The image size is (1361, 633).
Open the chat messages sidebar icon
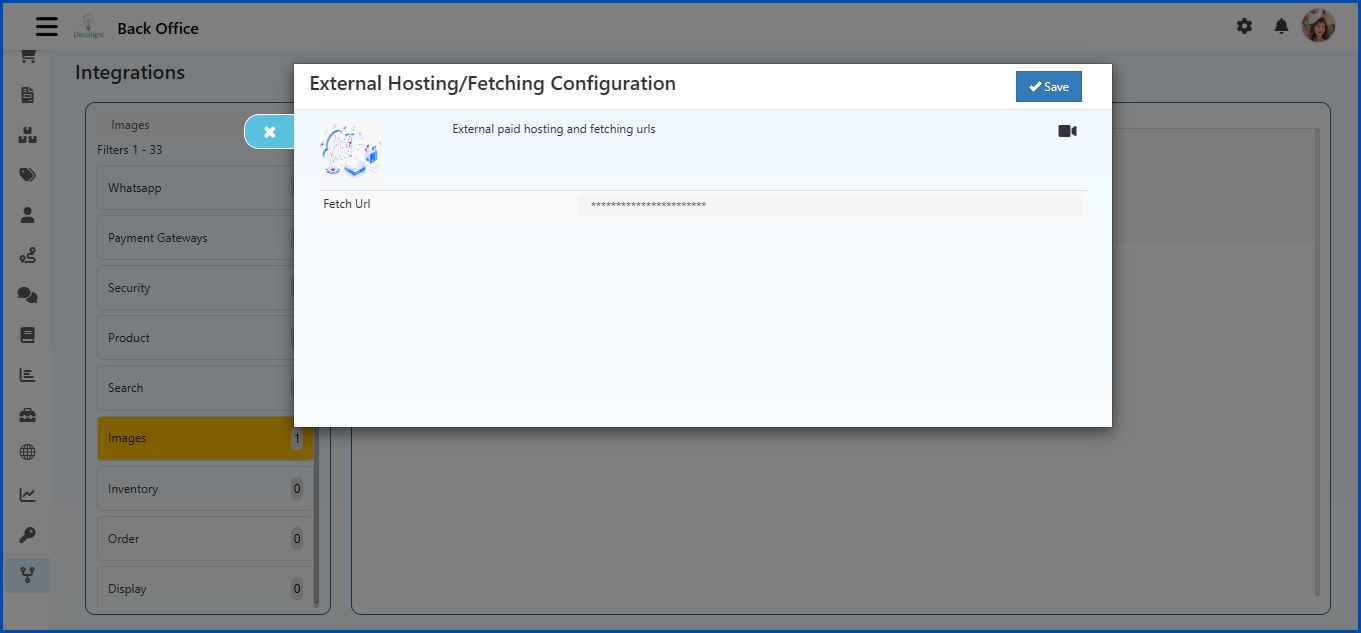[x=27, y=294]
